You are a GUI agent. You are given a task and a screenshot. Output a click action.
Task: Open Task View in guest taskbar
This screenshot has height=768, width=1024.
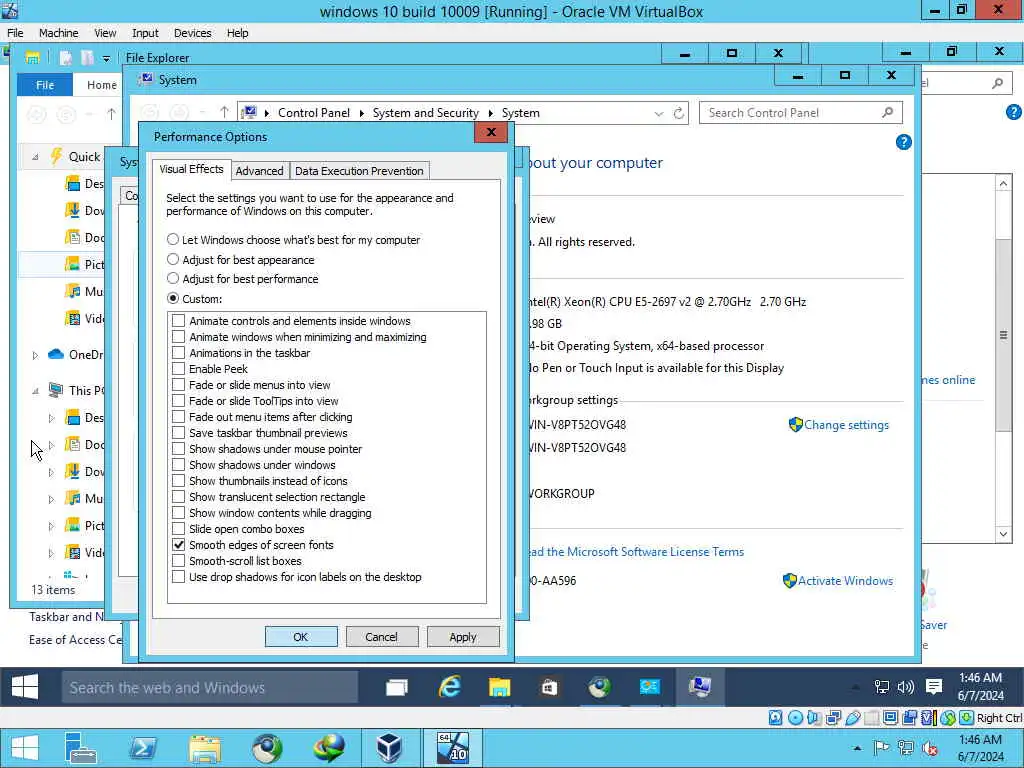click(396, 687)
